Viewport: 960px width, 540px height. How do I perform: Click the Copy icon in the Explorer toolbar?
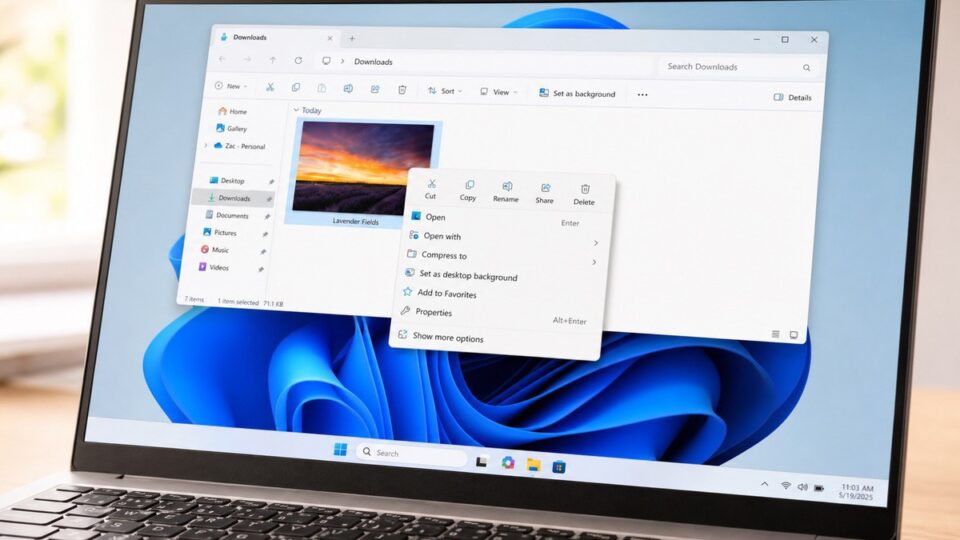coord(296,88)
